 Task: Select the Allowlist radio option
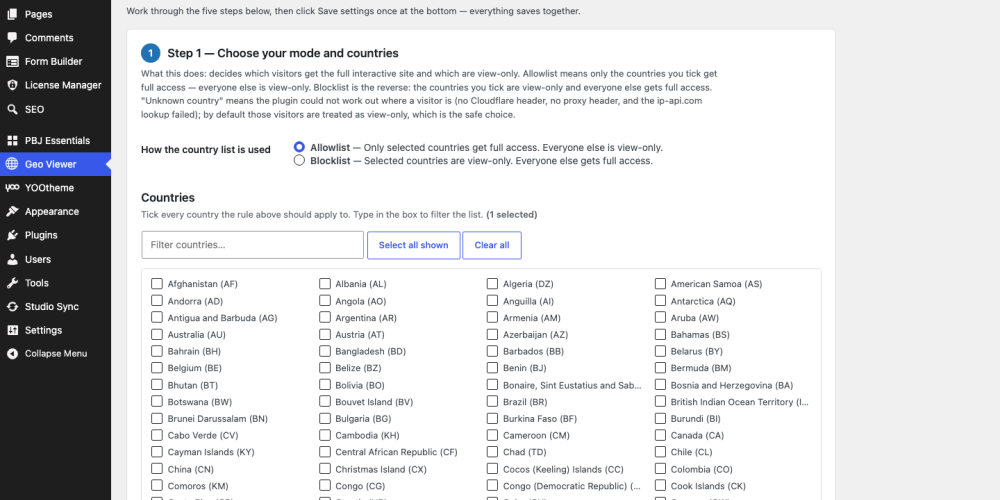(x=299, y=147)
